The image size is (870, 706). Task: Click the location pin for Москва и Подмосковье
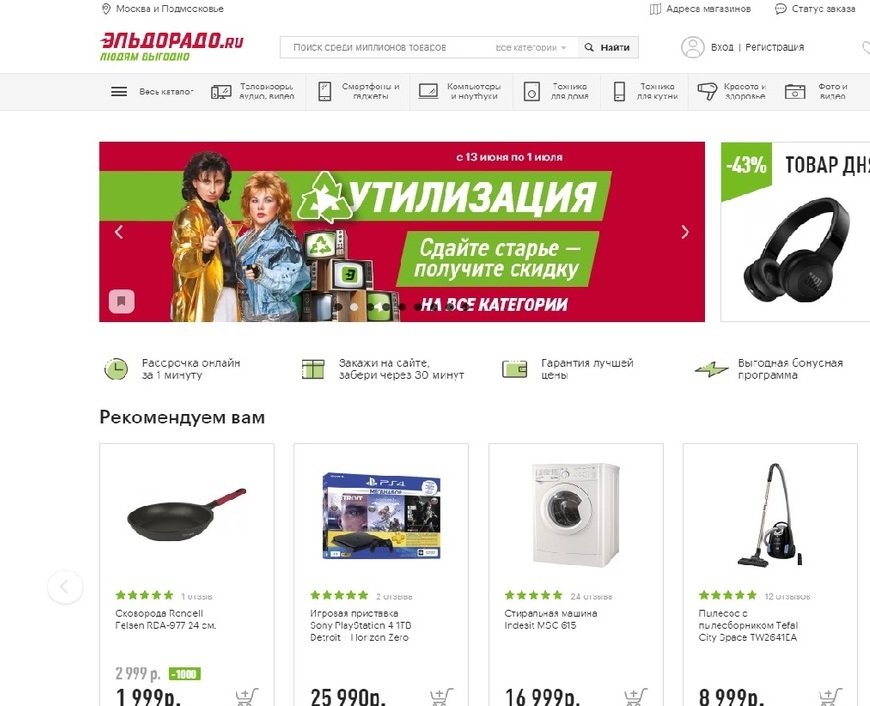click(106, 9)
